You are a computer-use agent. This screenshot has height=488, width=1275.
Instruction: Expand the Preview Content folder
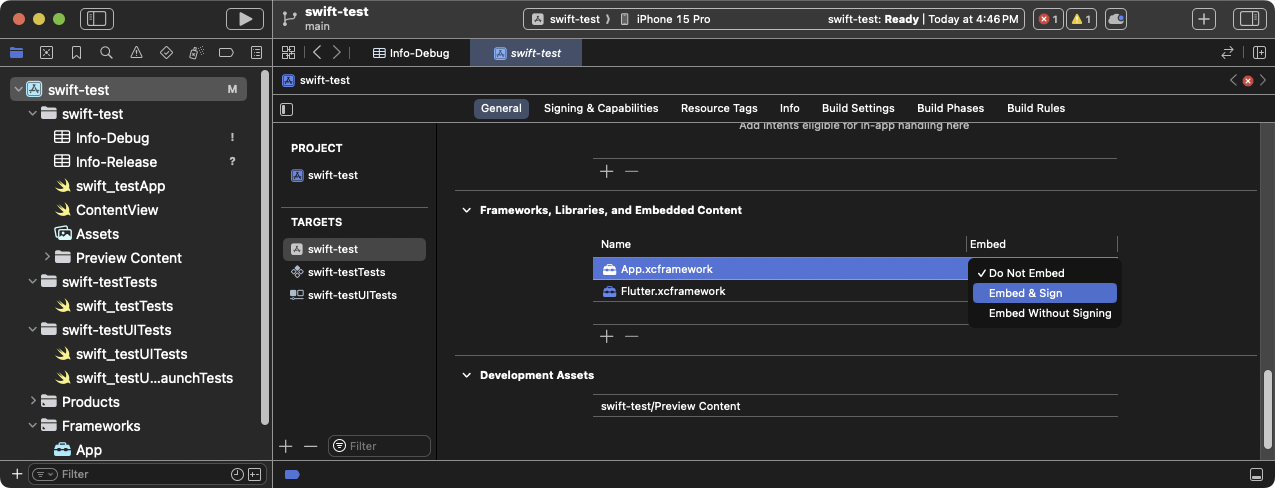coord(48,258)
